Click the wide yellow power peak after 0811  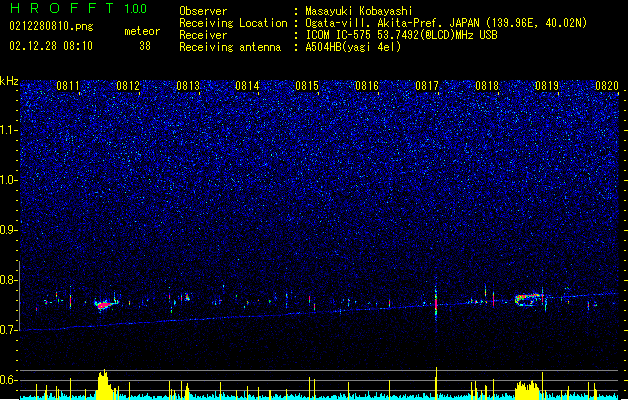pyautogui.click(x=104, y=384)
